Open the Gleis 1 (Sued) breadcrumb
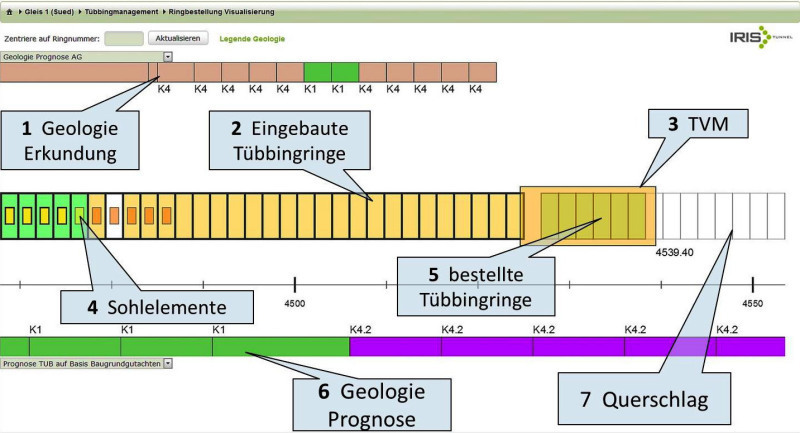The width and height of the screenshot is (800, 433). 49,12
